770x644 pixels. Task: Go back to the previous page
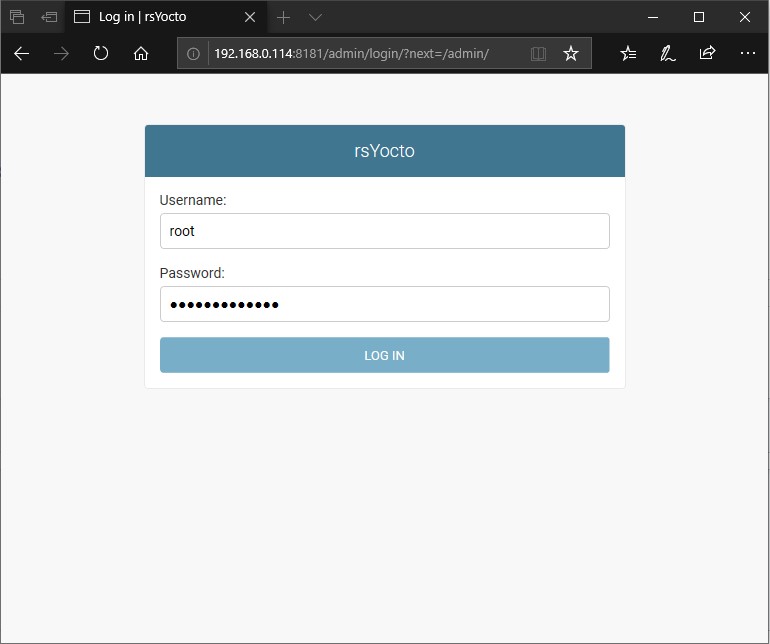coord(21,54)
